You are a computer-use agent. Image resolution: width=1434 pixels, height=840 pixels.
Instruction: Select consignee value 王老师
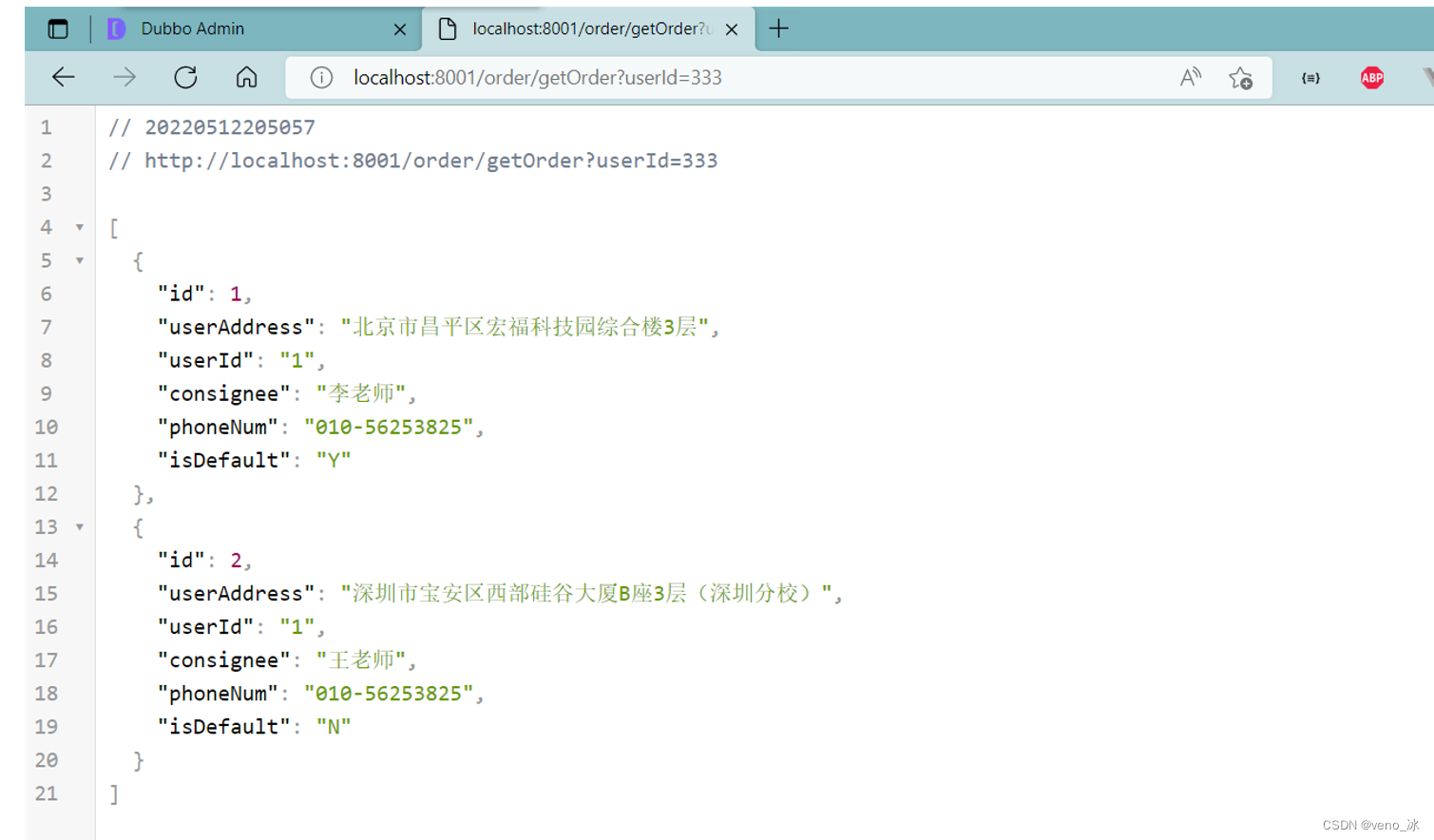point(361,659)
